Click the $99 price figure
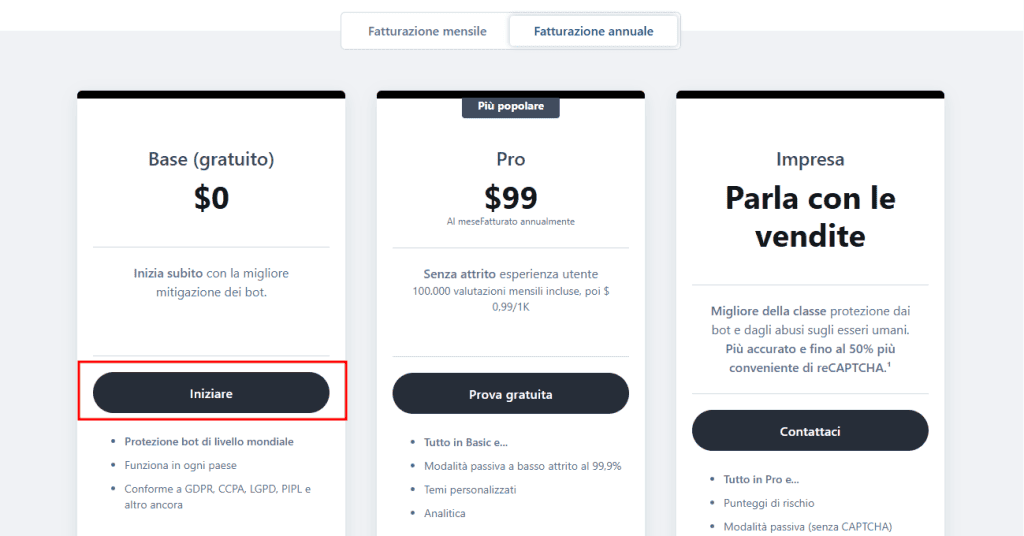The height and width of the screenshot is (536, 1024). (510, 197)
